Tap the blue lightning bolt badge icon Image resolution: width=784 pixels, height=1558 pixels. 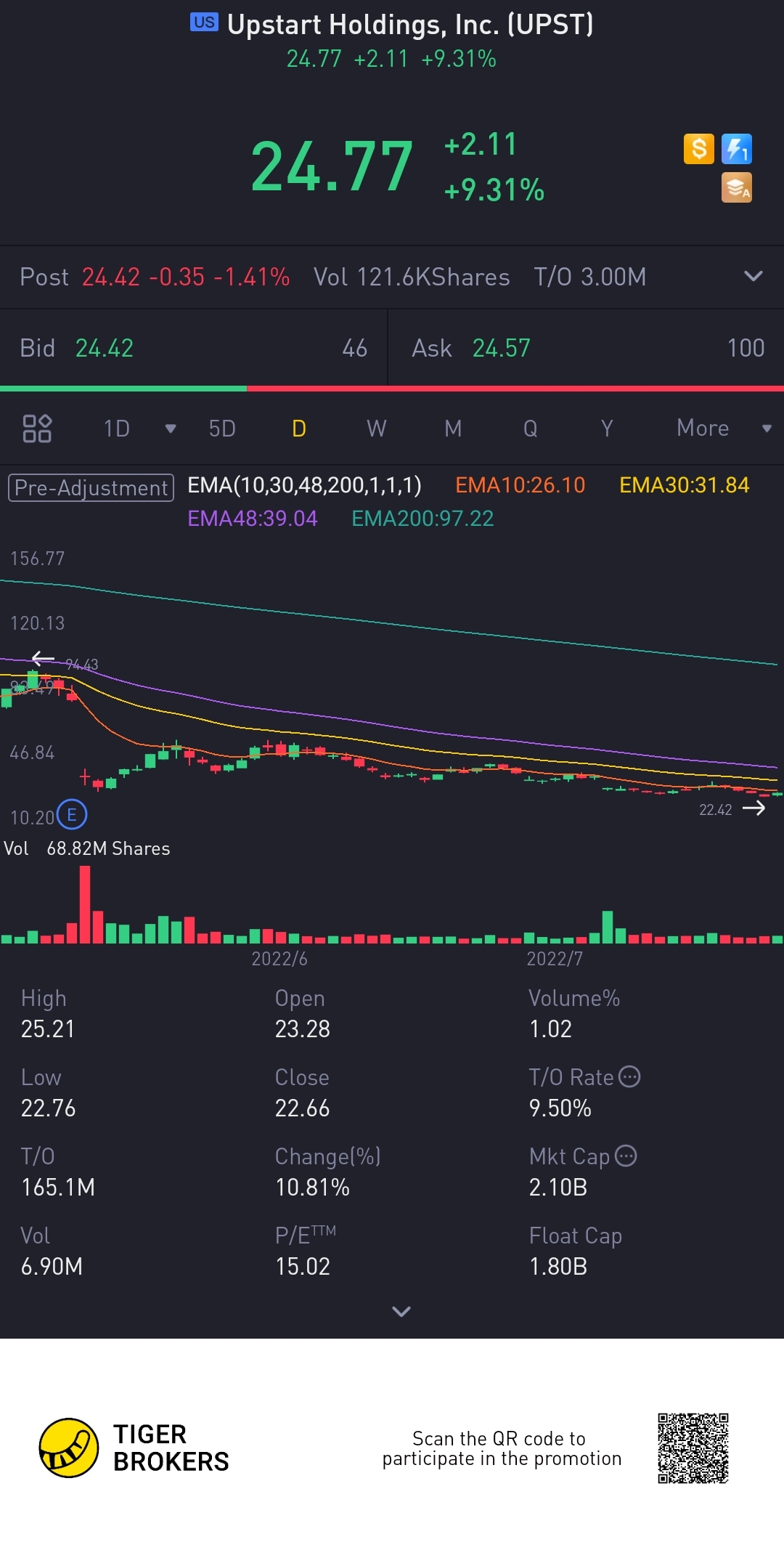tap(737, 149)
